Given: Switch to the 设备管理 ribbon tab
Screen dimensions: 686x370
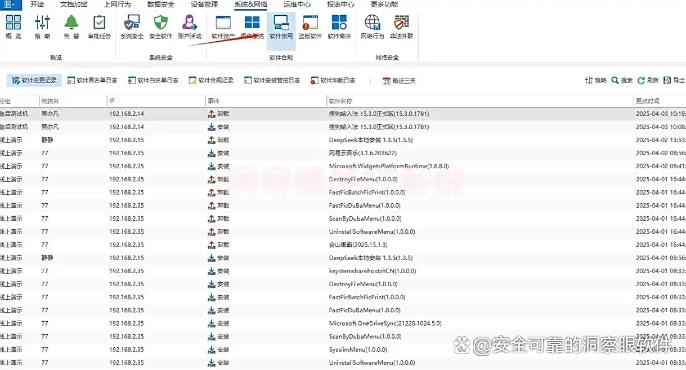Looking at the screenshot, I should pos(204,4).
